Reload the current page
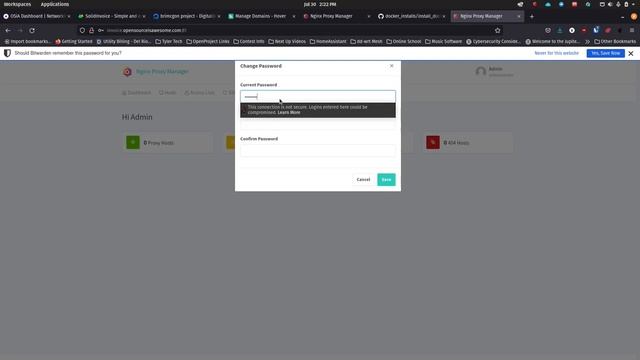 32,30
